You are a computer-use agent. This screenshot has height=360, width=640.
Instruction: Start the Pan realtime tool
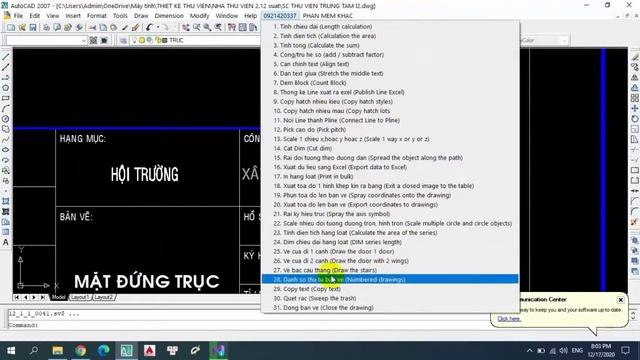[186, 27]
